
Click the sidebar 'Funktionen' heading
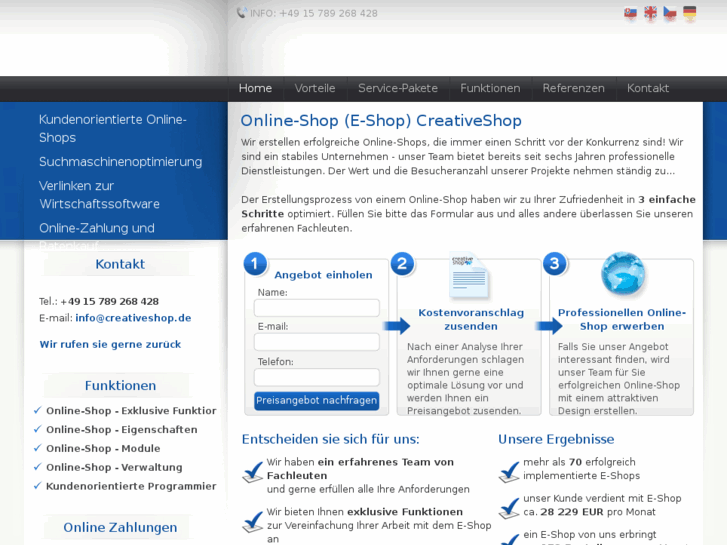click(x=120, y=386)
